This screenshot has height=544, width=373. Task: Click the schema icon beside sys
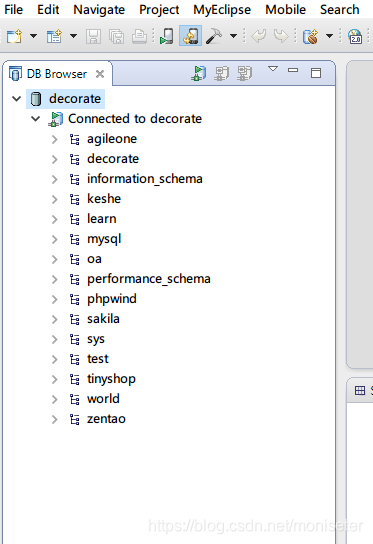[75, 339]
